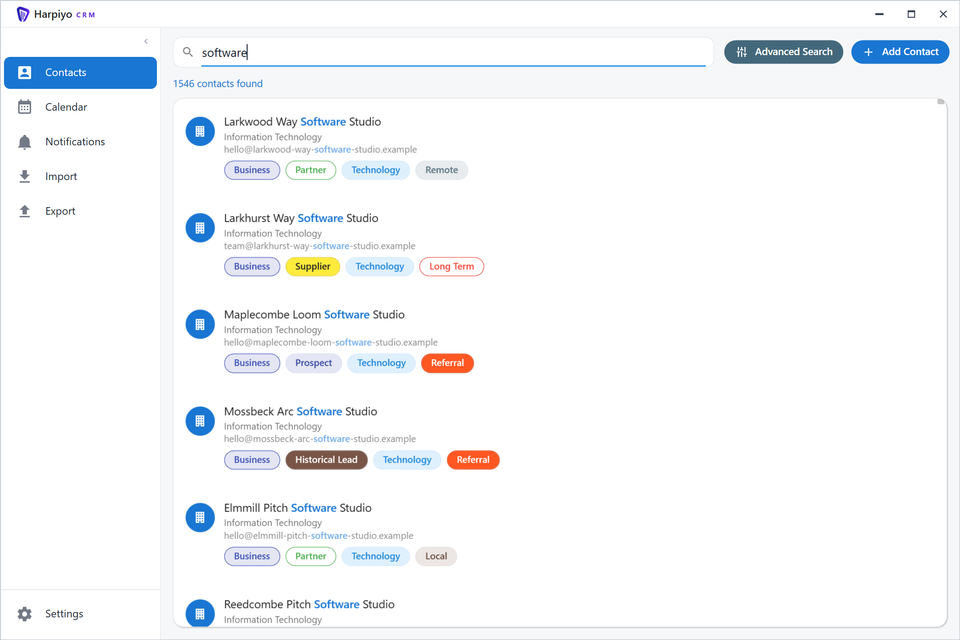Open Settings in the sidebar
The width and height of the screenshot is (960, 640).
[x=80, y=614]
